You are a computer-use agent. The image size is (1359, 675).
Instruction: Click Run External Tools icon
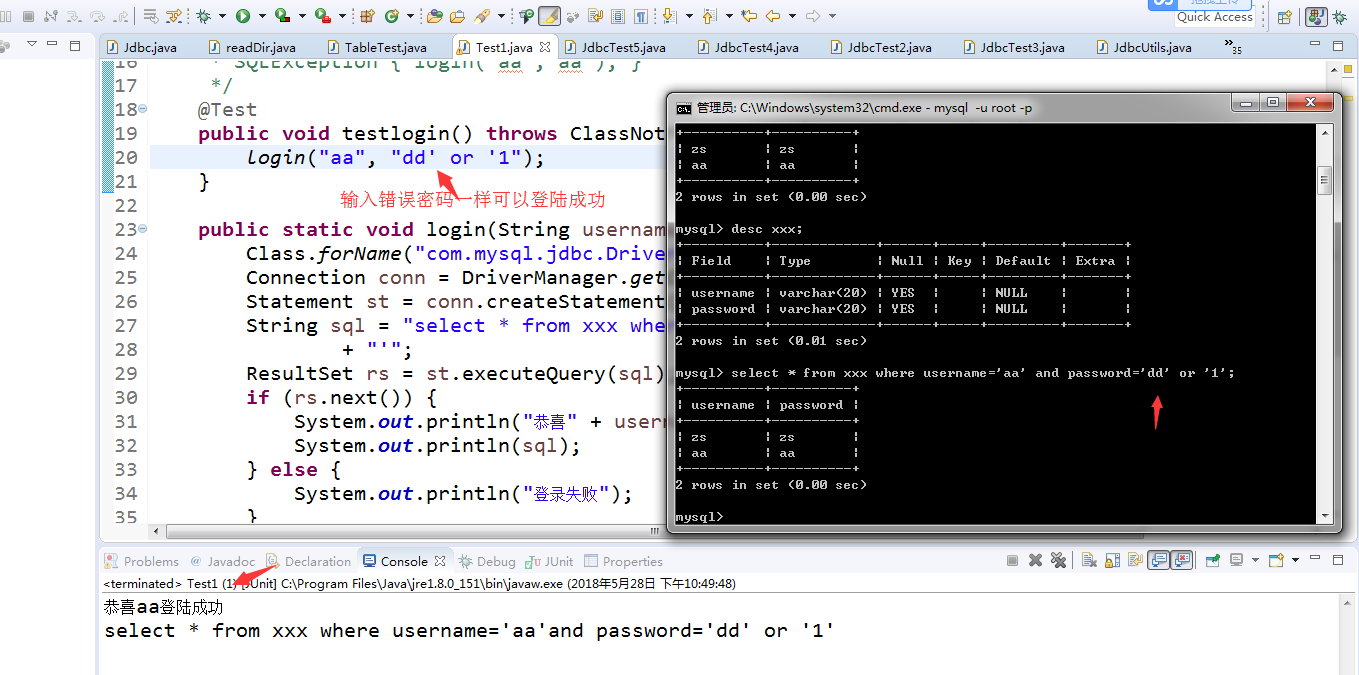[x=322, y=16]
